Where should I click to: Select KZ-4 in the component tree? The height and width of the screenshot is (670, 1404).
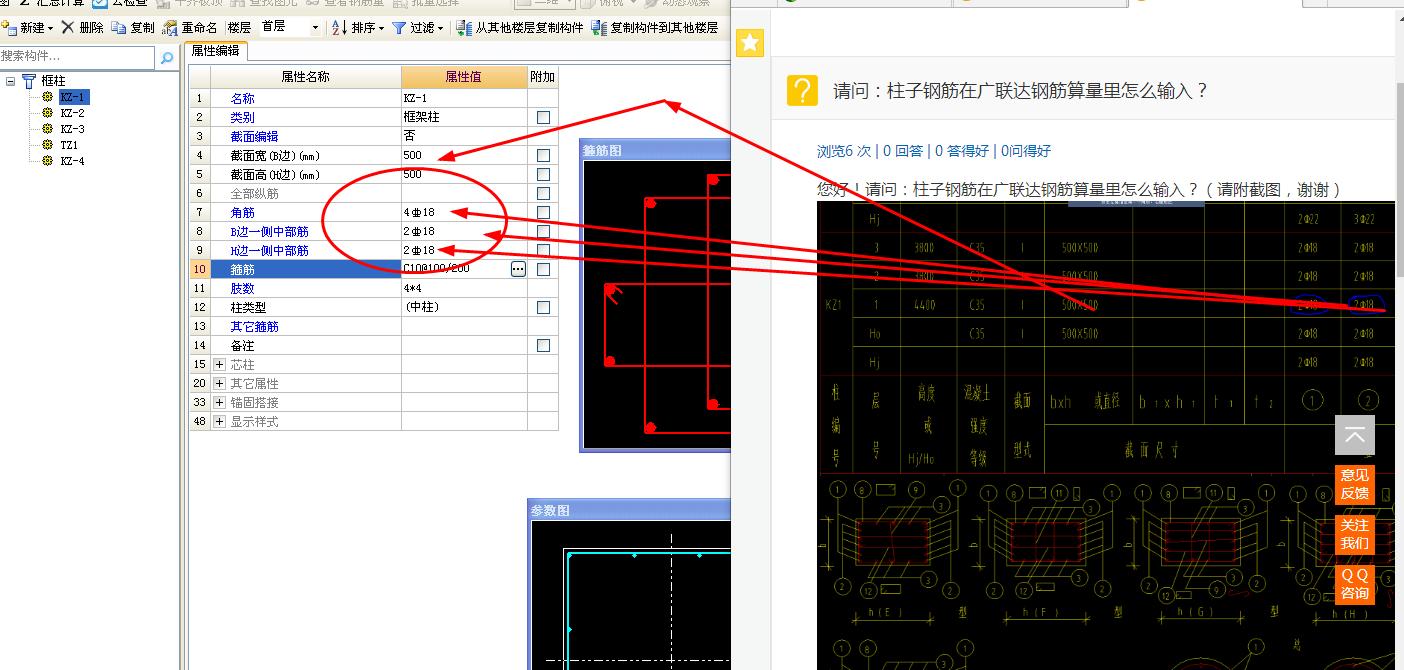tap(72, 161)
